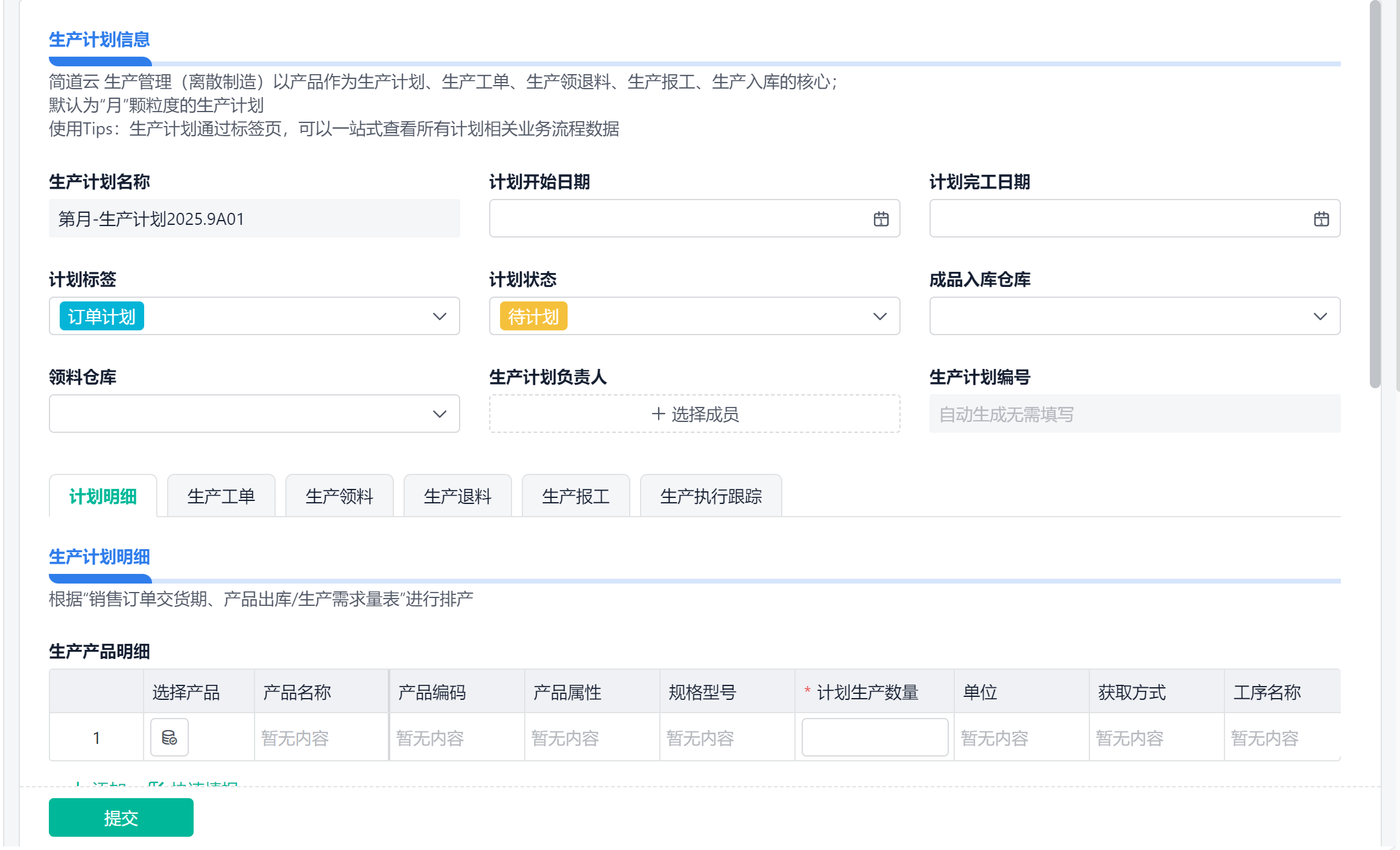
Task: Click the 计划生产数量 input cell
Action: [x=874, y=737]
